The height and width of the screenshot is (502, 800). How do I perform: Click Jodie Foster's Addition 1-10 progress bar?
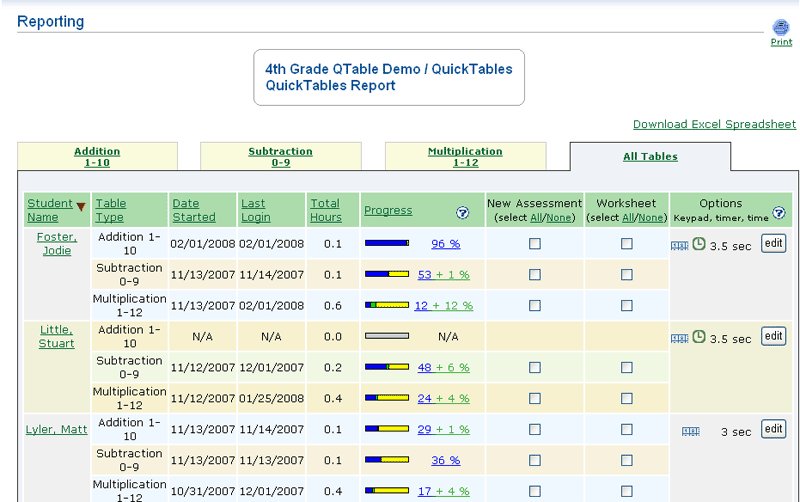point(387,243)
